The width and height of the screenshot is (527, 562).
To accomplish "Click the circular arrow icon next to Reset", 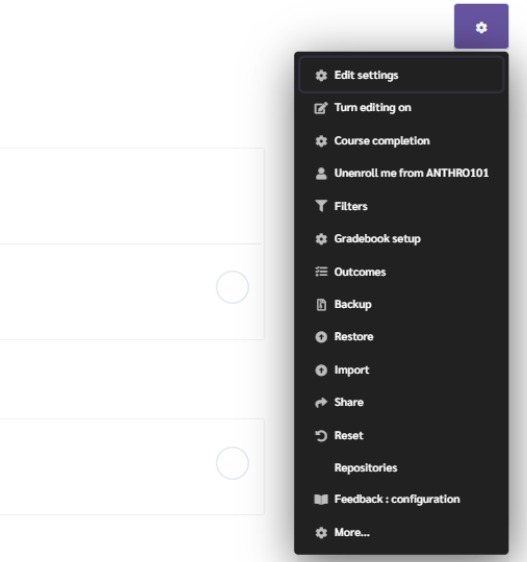I will tap(321, 436).
